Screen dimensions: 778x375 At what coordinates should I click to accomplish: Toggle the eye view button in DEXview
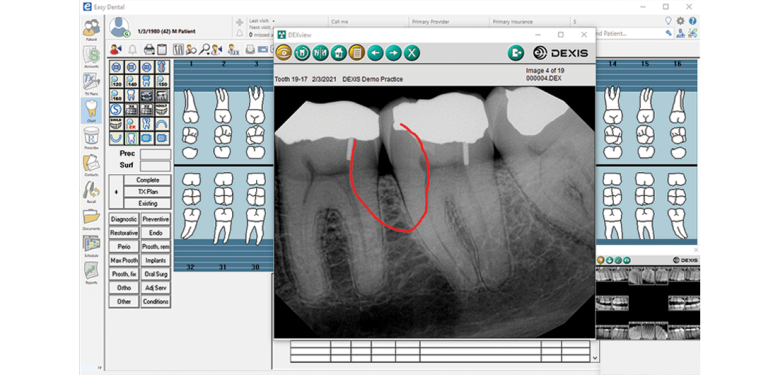(x=284, y=52)
